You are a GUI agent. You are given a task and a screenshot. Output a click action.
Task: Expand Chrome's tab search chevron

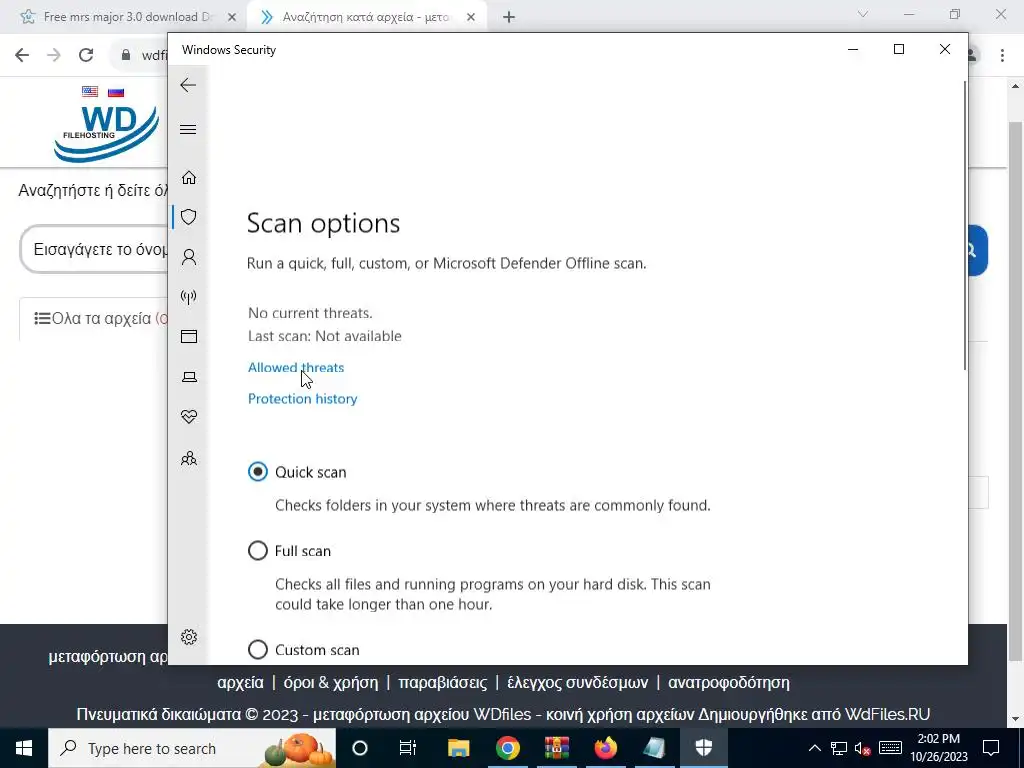point(863,14)
